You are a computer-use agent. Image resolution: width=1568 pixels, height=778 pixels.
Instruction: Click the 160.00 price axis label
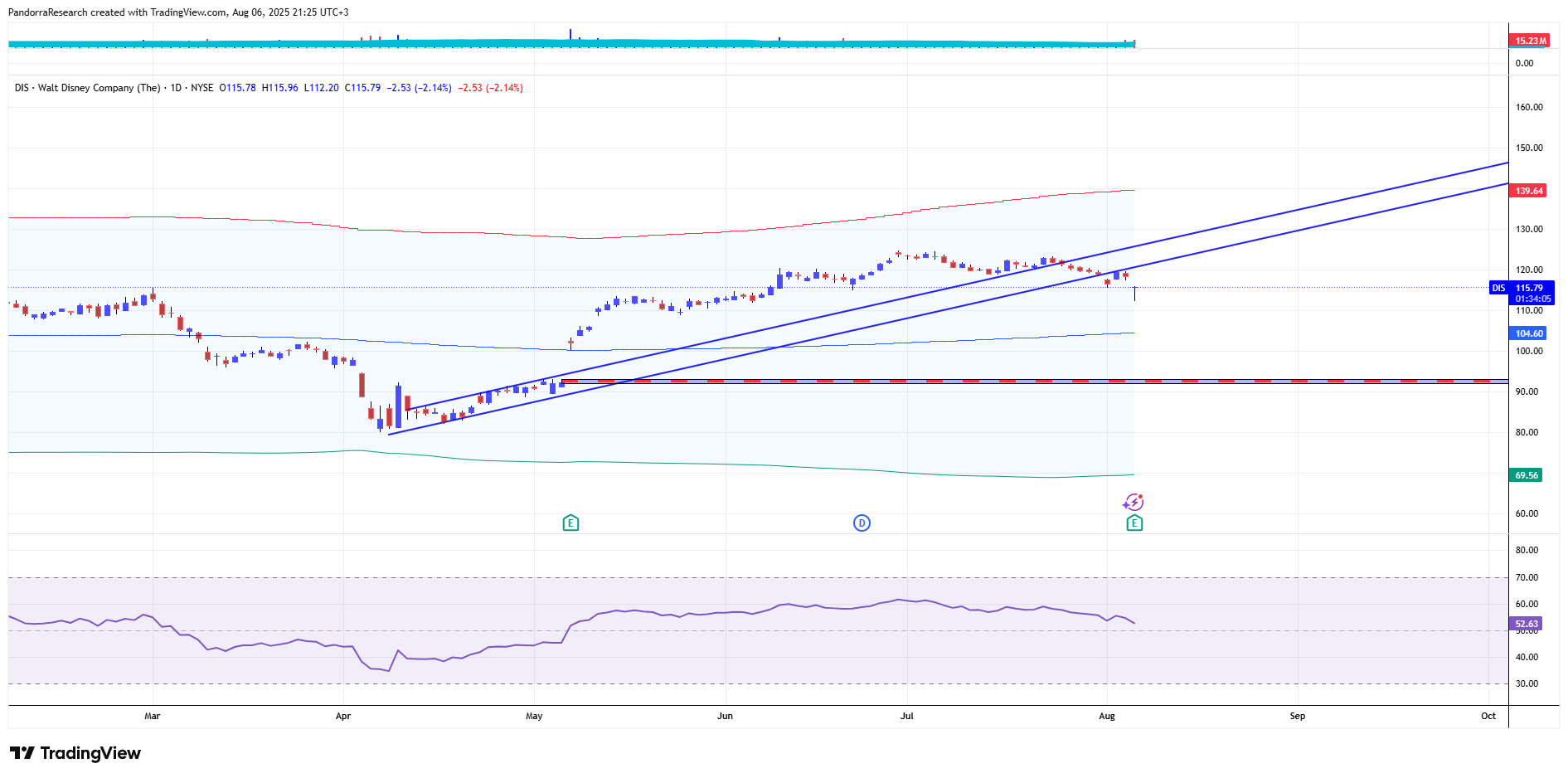tap(1529, 107)
